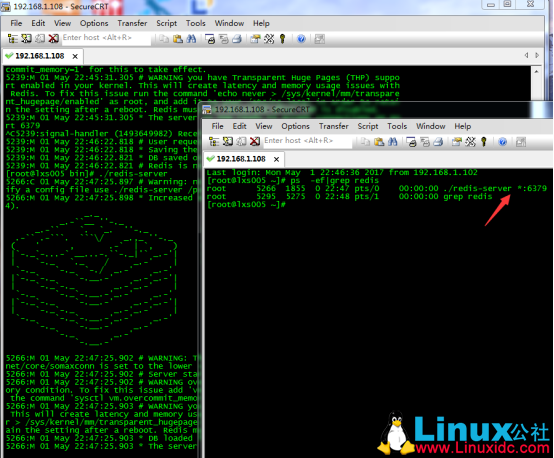
Task: Open the Window menu in the front window
Action: coord(430,126)
